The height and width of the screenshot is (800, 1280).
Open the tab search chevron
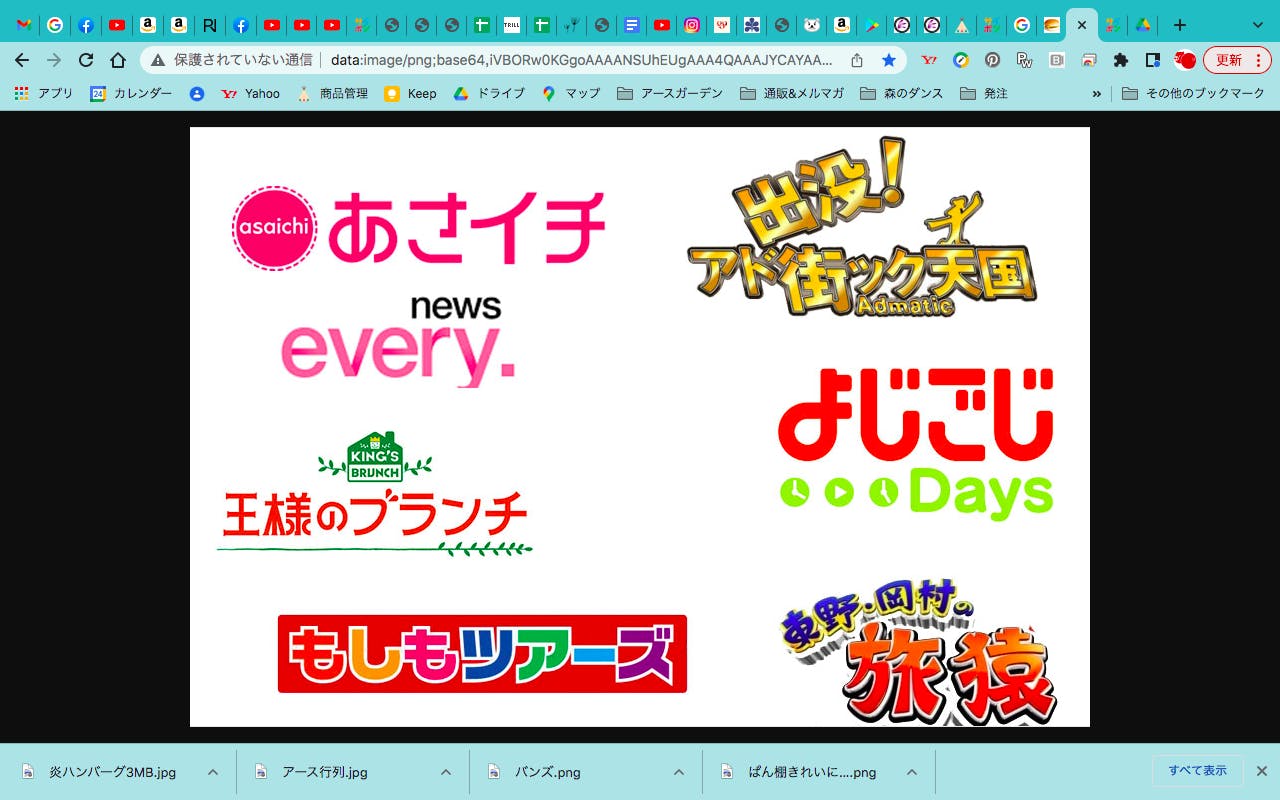pos(1258,25)
